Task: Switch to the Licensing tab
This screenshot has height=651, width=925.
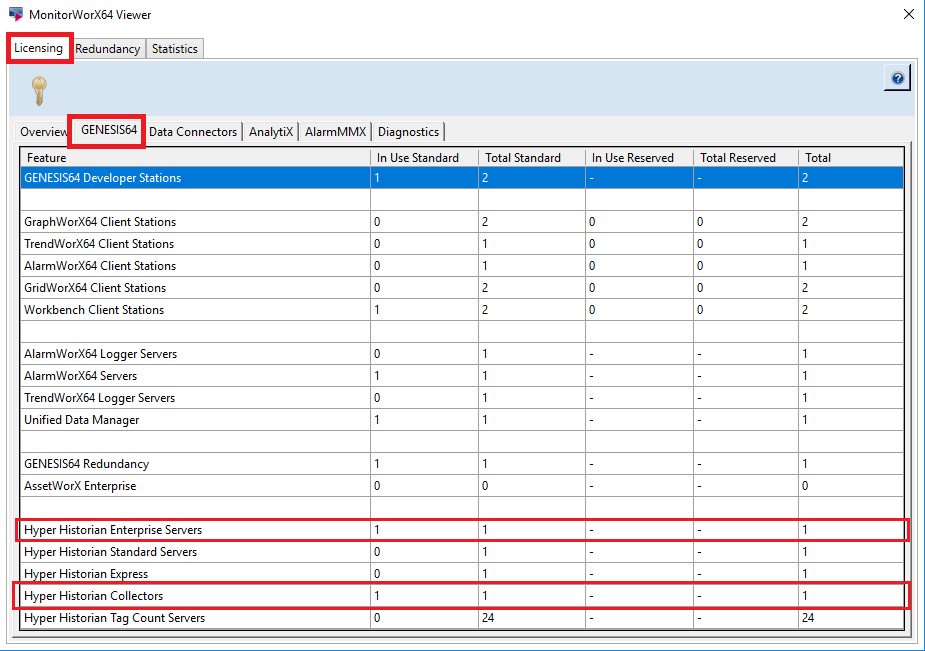Action: (38, 48)
